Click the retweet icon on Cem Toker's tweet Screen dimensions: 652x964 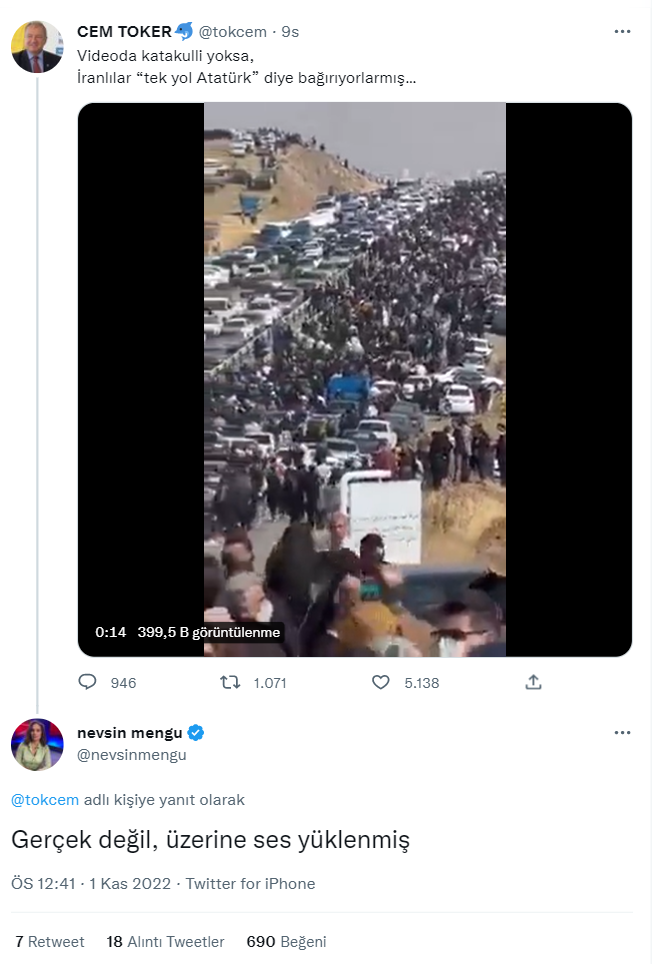[x=230, y=682]
